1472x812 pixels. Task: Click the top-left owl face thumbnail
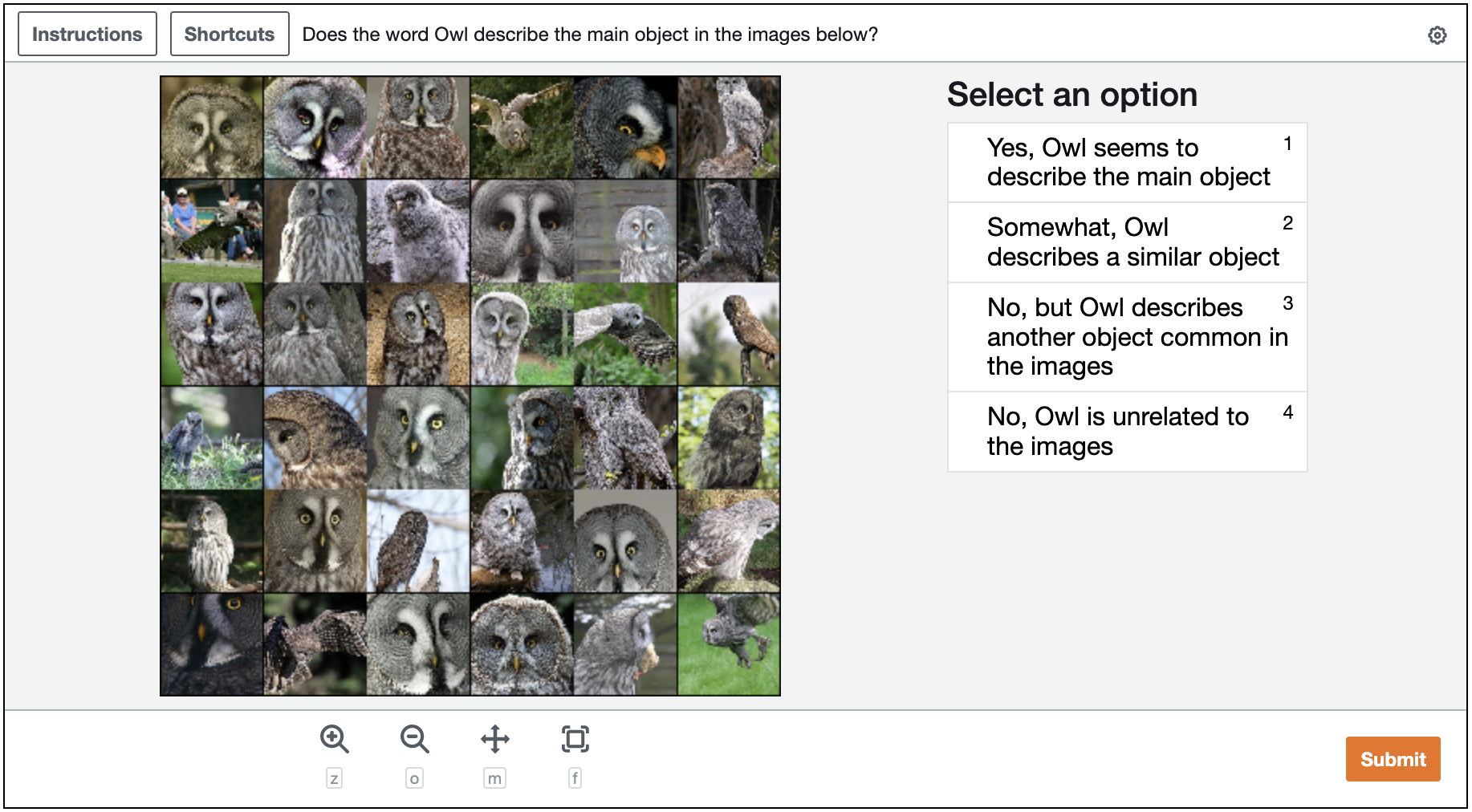(x=212, y=128)
